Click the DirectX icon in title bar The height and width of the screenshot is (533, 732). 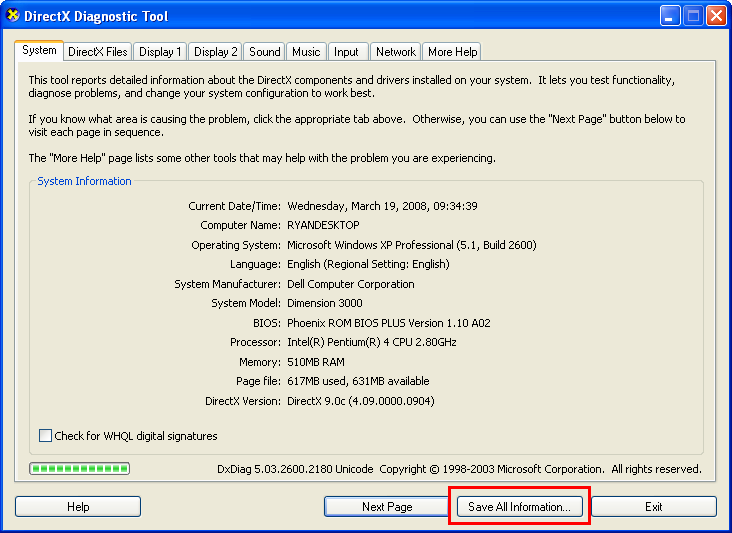pyautogui.click(x=13, y=15)
